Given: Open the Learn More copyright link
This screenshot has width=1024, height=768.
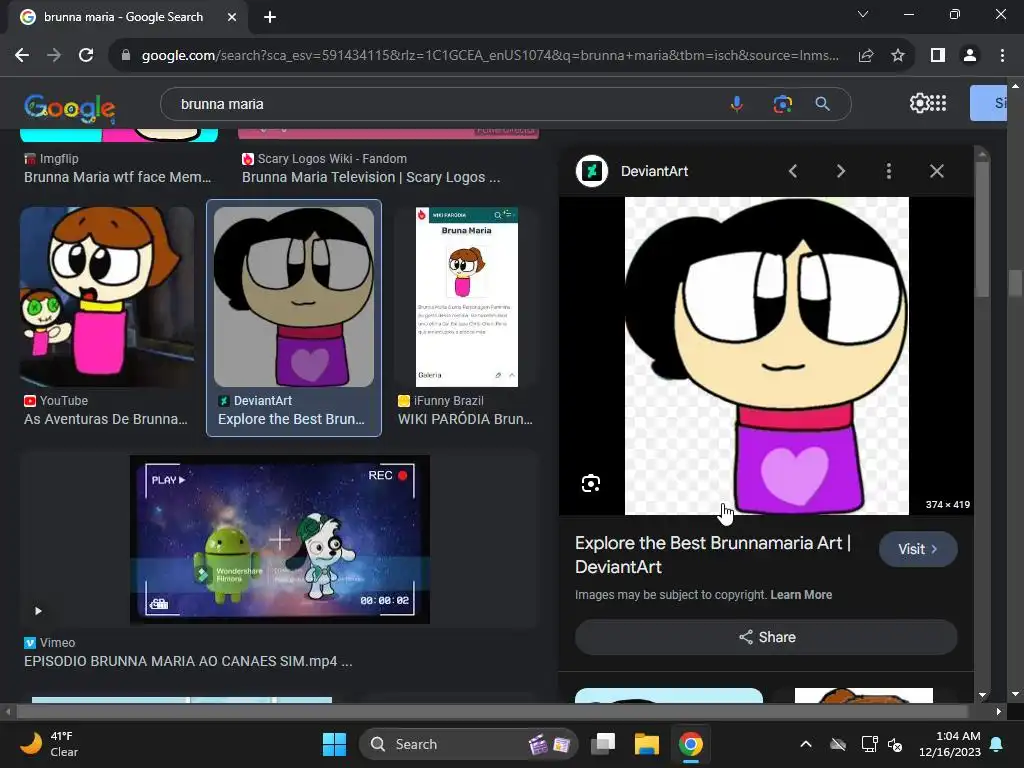Looking at the screenshot, I should click(x=801, y=595).
